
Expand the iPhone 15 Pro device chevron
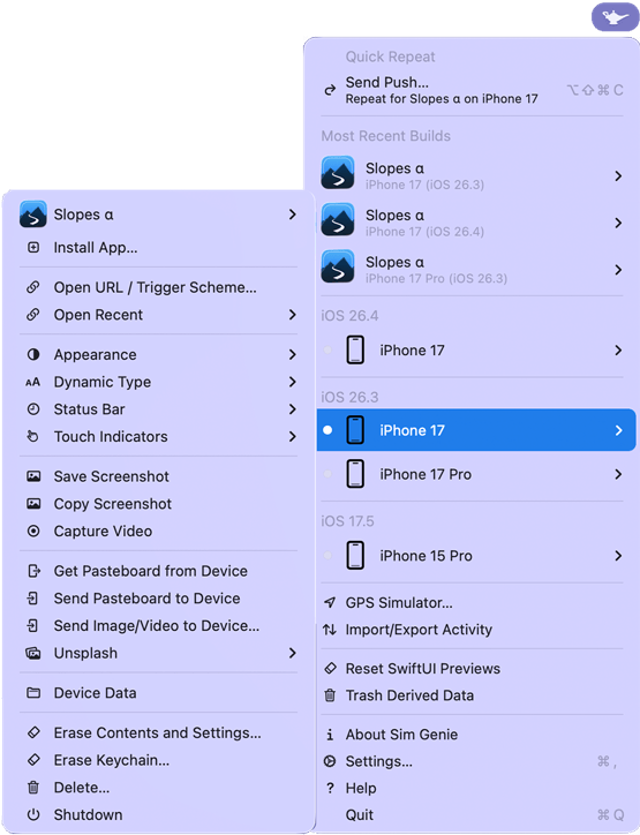(x=618, y=555)
